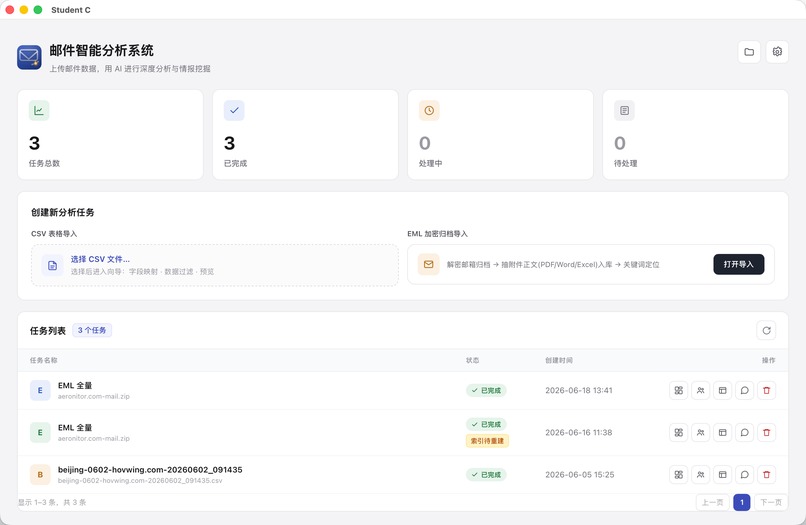Viewport: 806px width, 525px height.
Task: Click the CSV document icon in the import box
Action: tap(52, 265)
